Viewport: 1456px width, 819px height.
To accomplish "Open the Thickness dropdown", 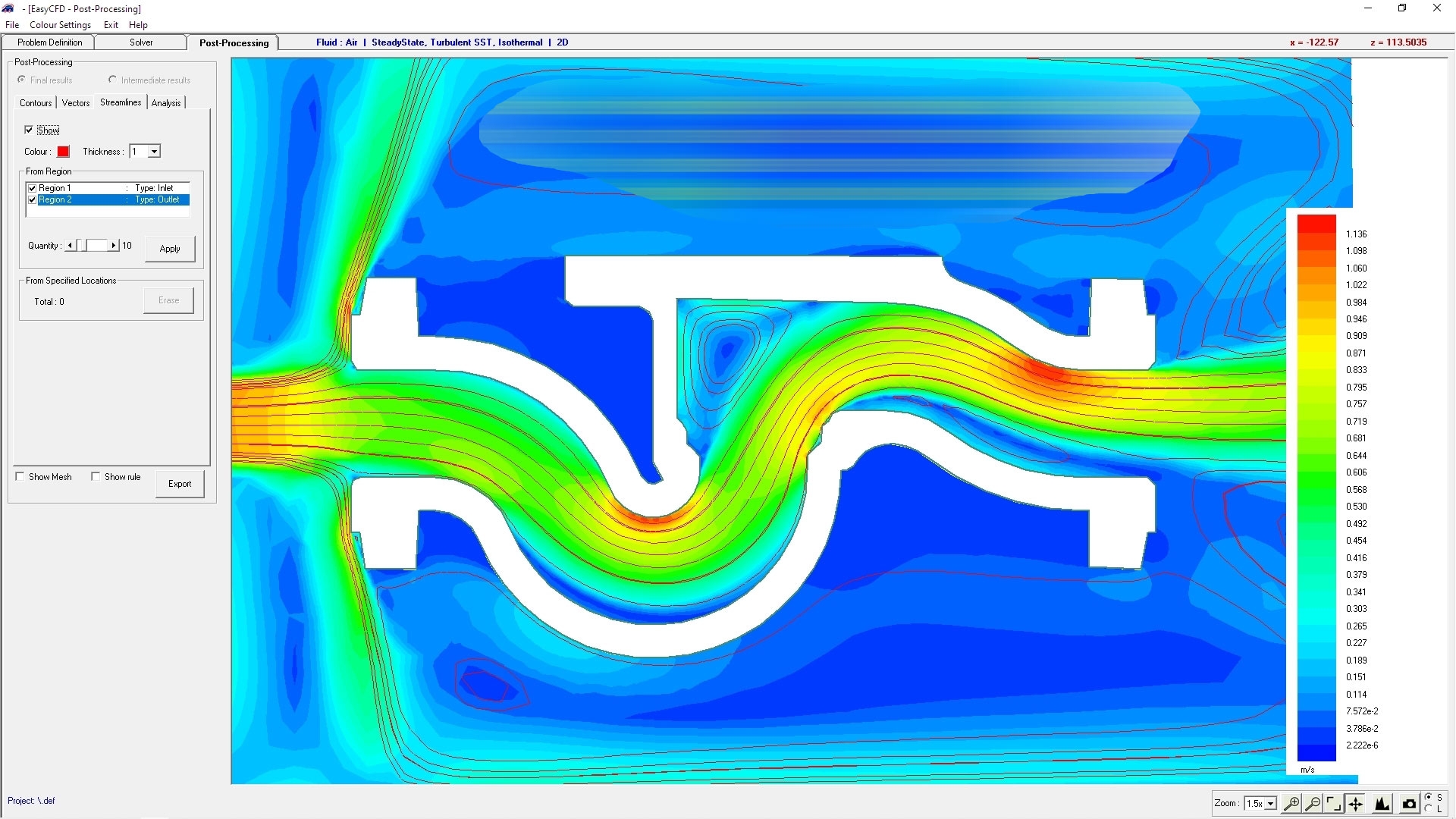I will coord(154,152).
